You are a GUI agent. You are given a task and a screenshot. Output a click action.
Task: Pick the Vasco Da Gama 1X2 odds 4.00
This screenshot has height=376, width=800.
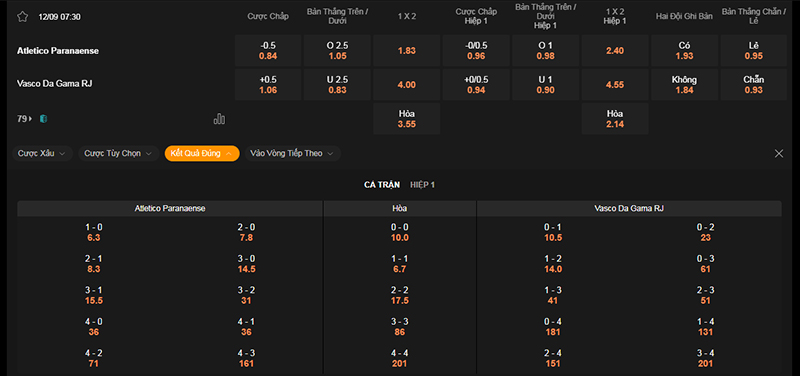click(407, 85)
